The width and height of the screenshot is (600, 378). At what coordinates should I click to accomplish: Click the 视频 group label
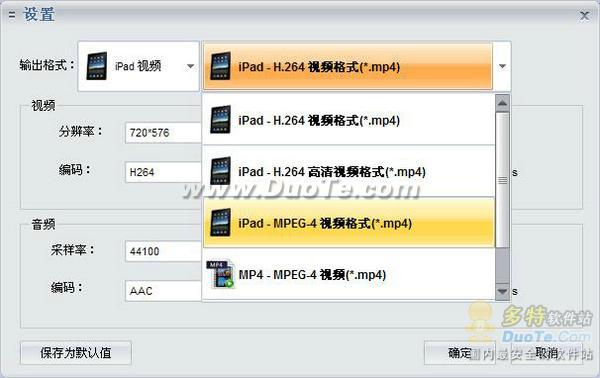pos(43,106)
